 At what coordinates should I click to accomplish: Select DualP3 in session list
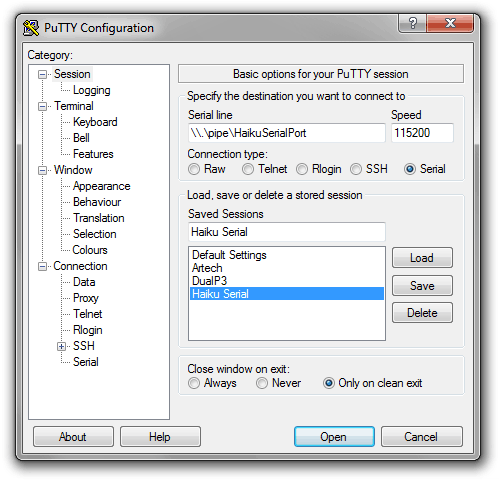click(287, 281)
